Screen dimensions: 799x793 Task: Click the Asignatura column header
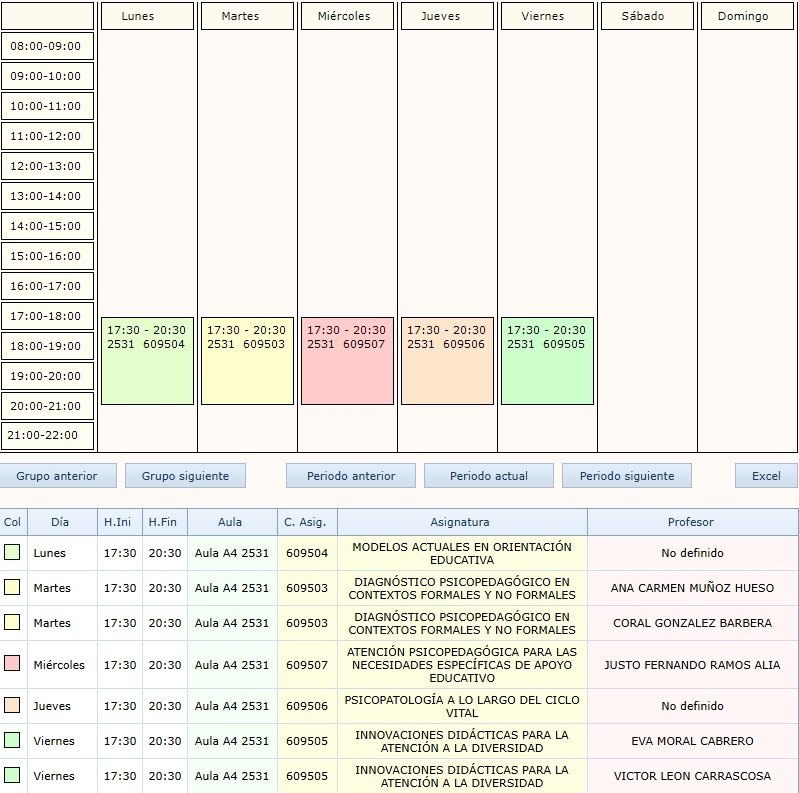pos(462,522)
